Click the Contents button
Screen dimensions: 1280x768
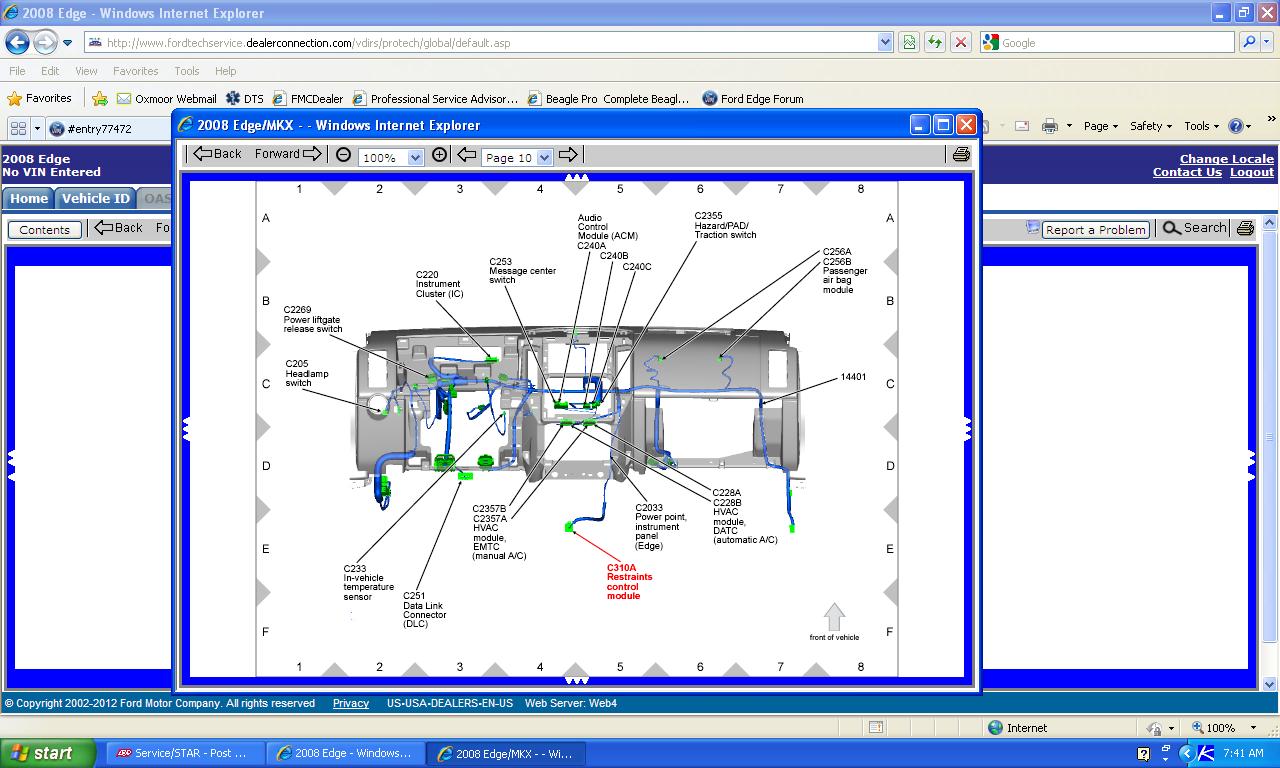tap(45, 229)
